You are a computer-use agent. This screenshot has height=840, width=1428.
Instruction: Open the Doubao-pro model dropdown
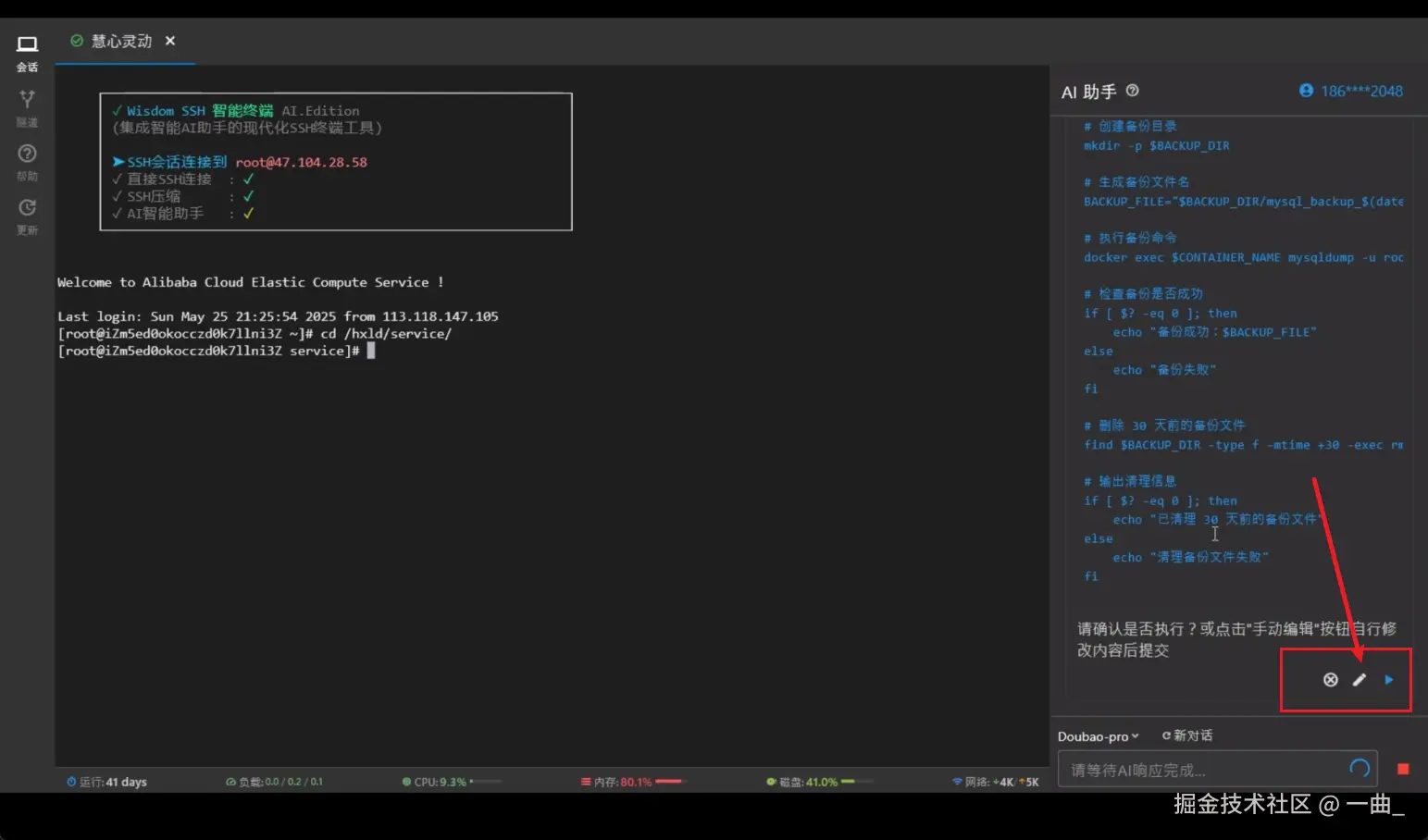tap(1099, 736)
